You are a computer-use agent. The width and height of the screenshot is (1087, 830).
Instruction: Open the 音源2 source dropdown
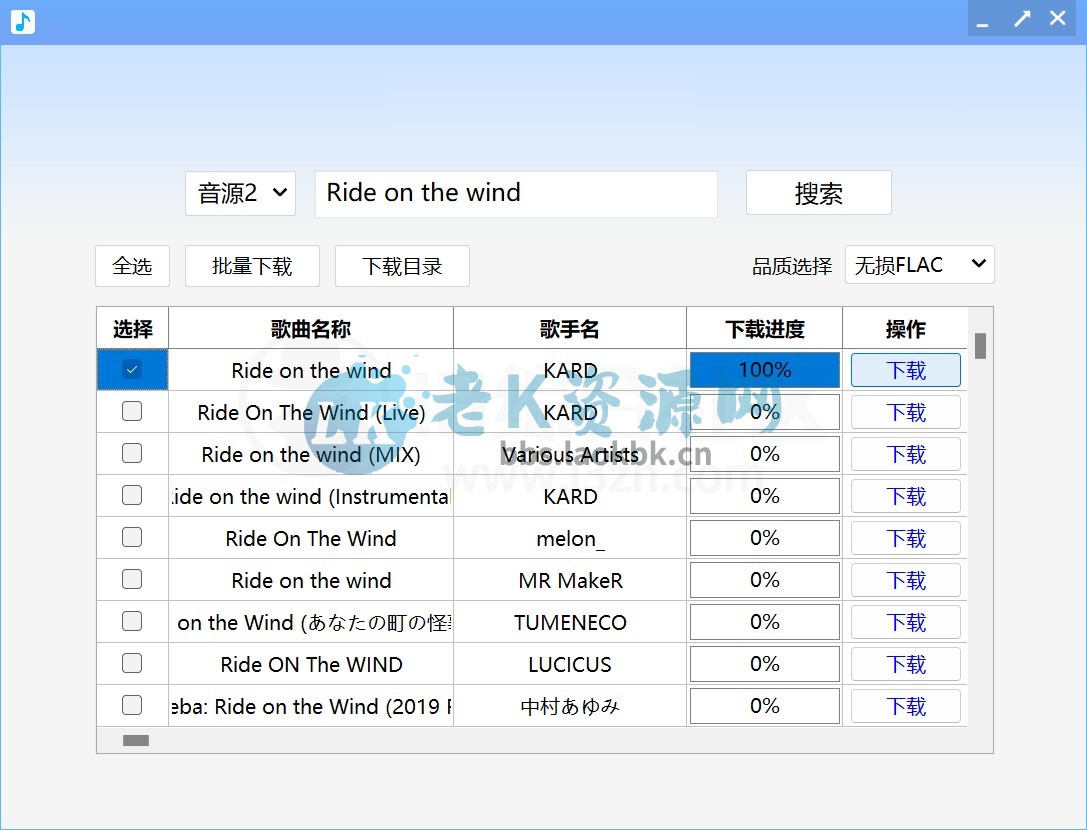click(241, 193)
